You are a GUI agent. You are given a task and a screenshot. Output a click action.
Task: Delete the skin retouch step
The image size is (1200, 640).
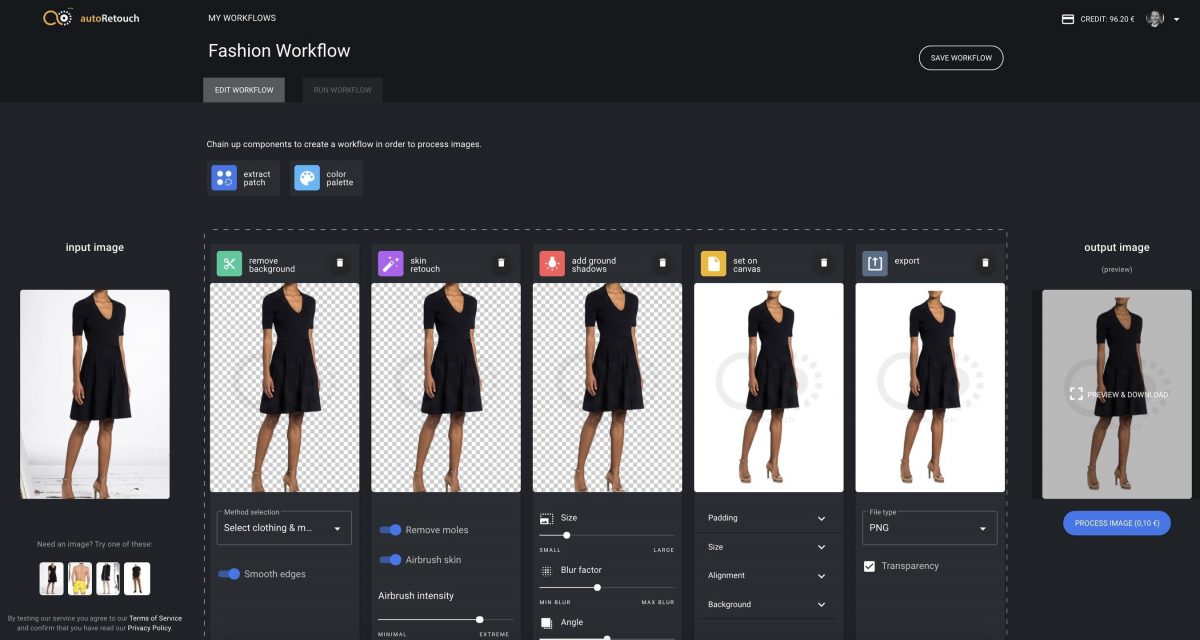click(x=501, y=263)
